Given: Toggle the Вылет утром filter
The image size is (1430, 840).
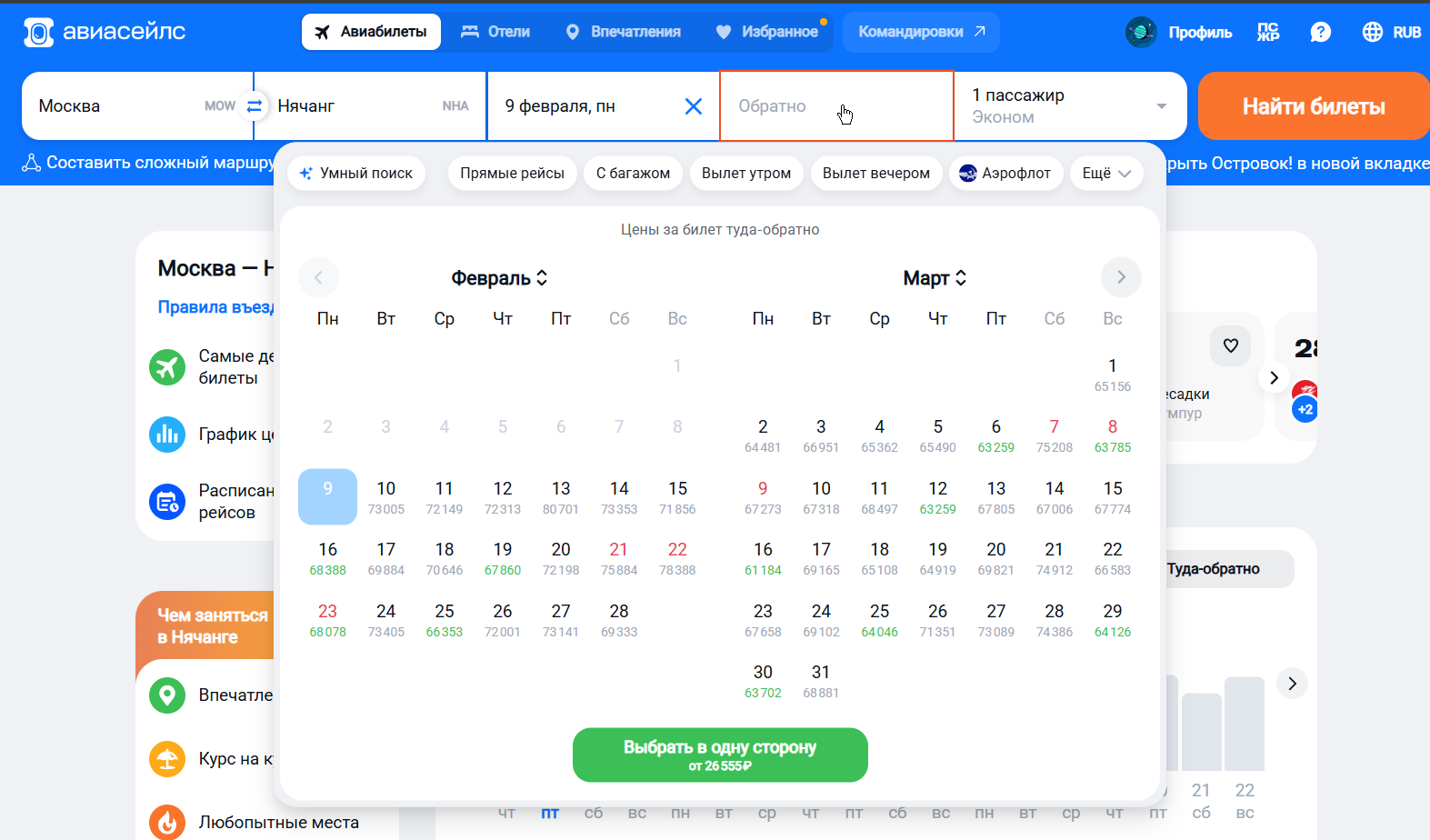Looking at the screenshot, I should click(x=746, y=173).
